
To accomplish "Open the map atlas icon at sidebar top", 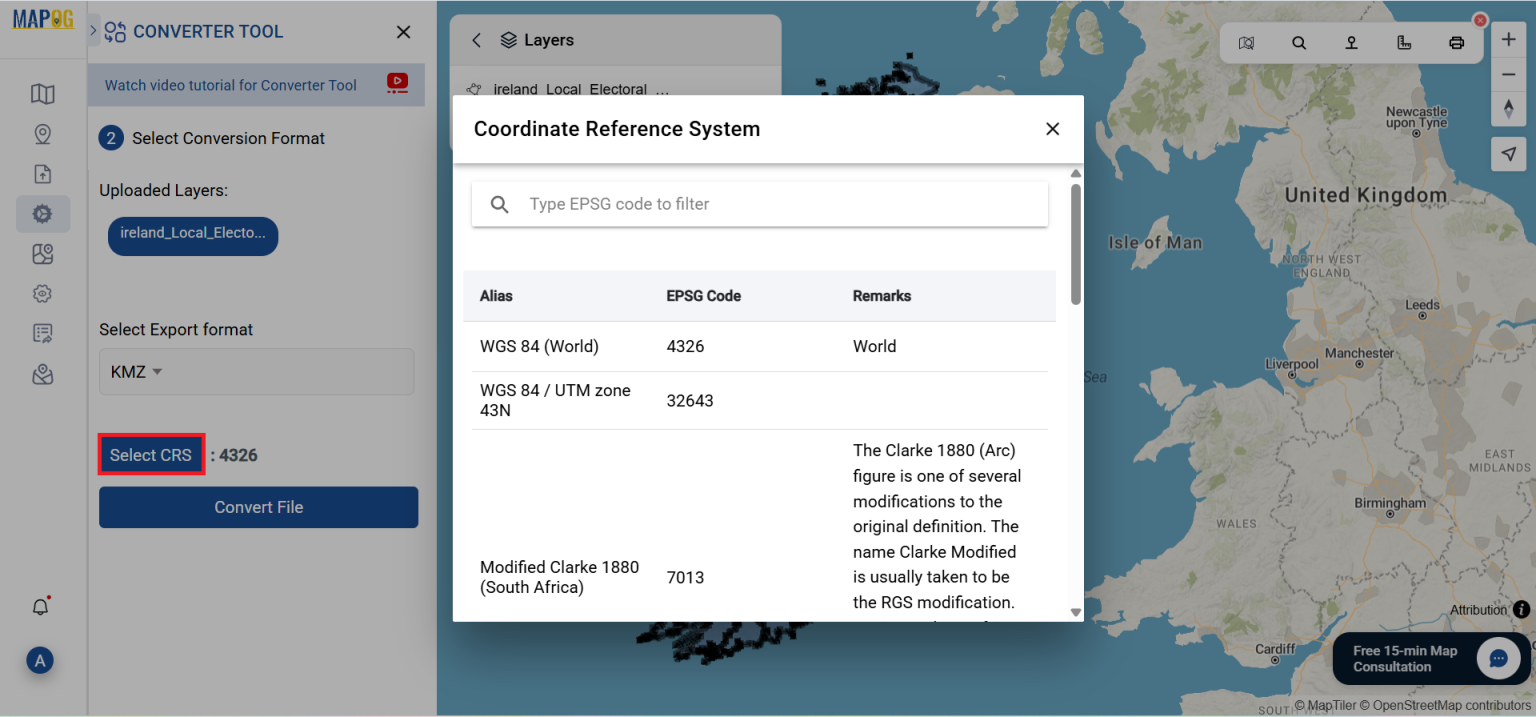I will (43, 93).
